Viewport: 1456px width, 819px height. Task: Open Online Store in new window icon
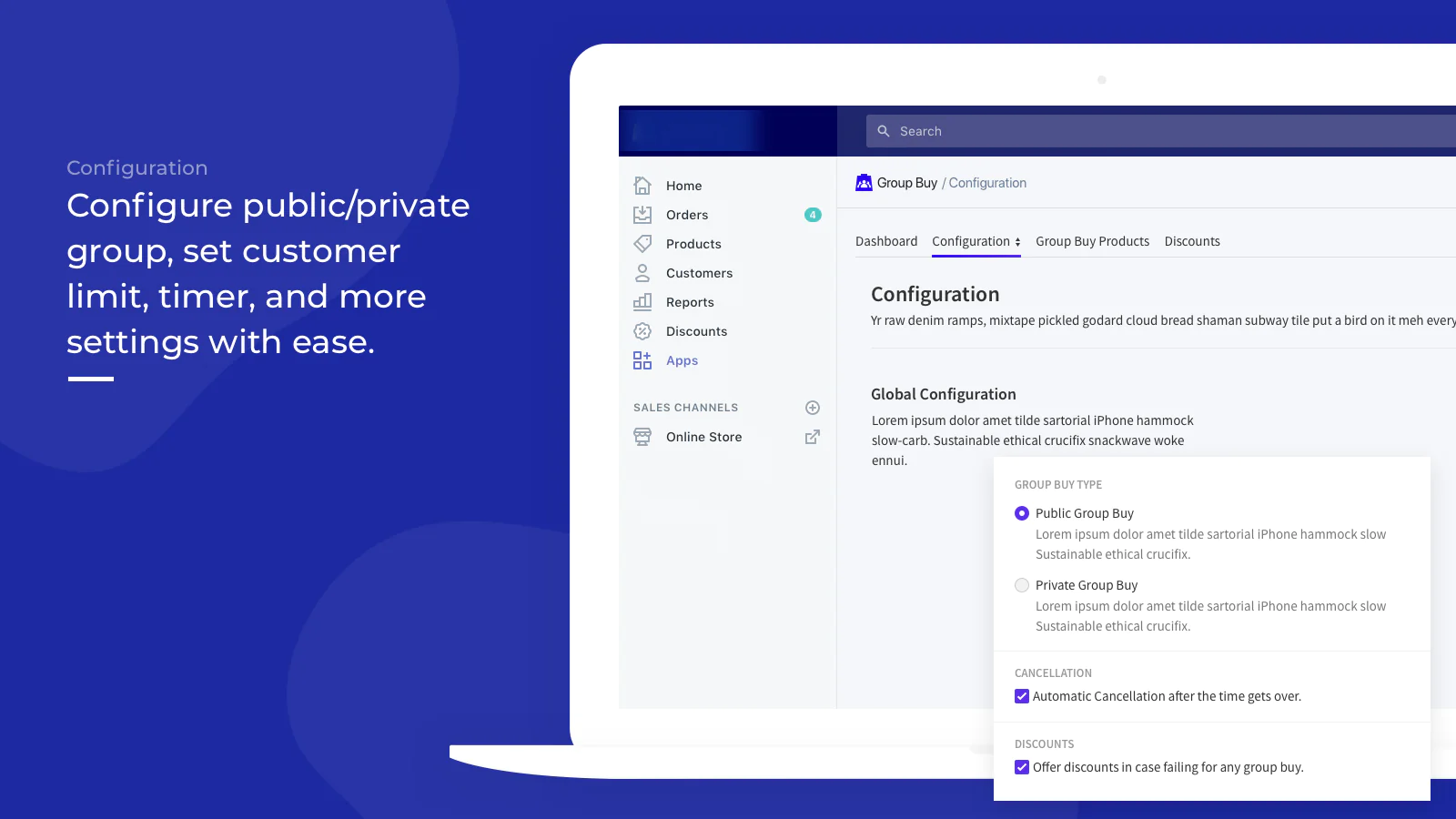tap(813, 437)
